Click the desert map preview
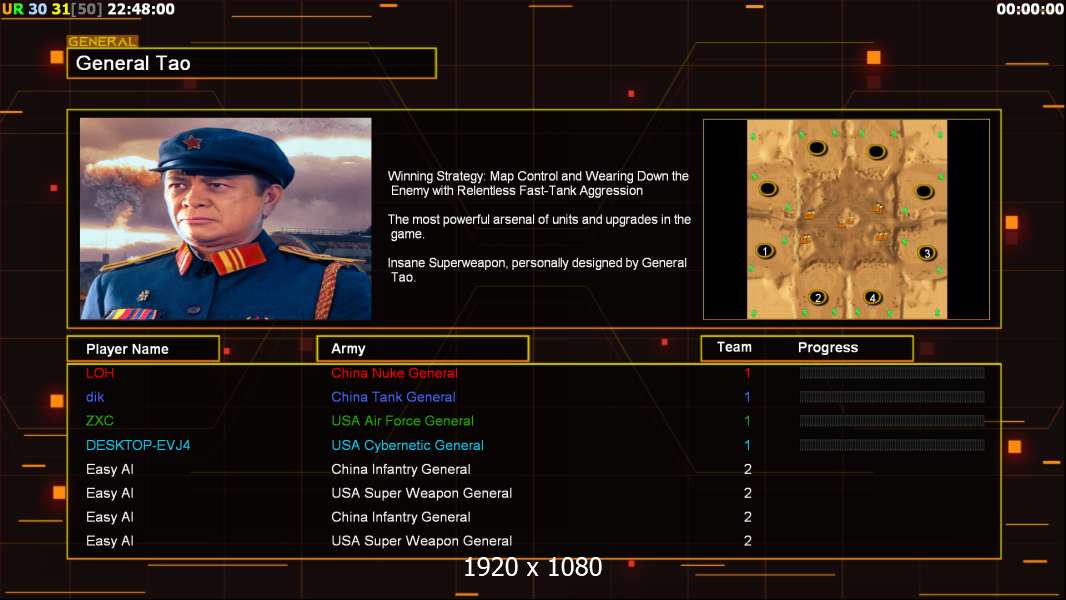The height and width of the screenshot is (600, 1066). click(x=846, y=219)
